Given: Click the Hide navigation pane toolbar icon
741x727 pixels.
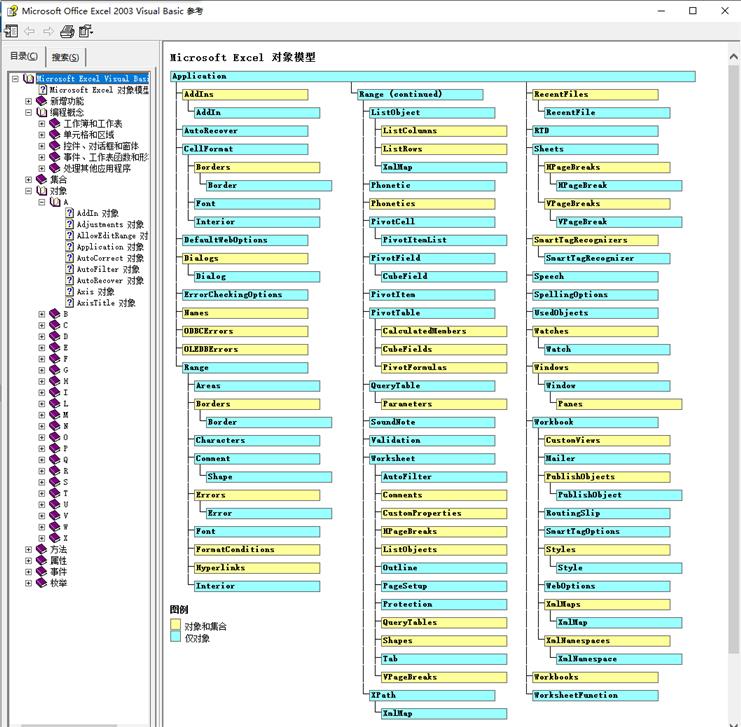Looking at the screenshot, I should (11, 32).
